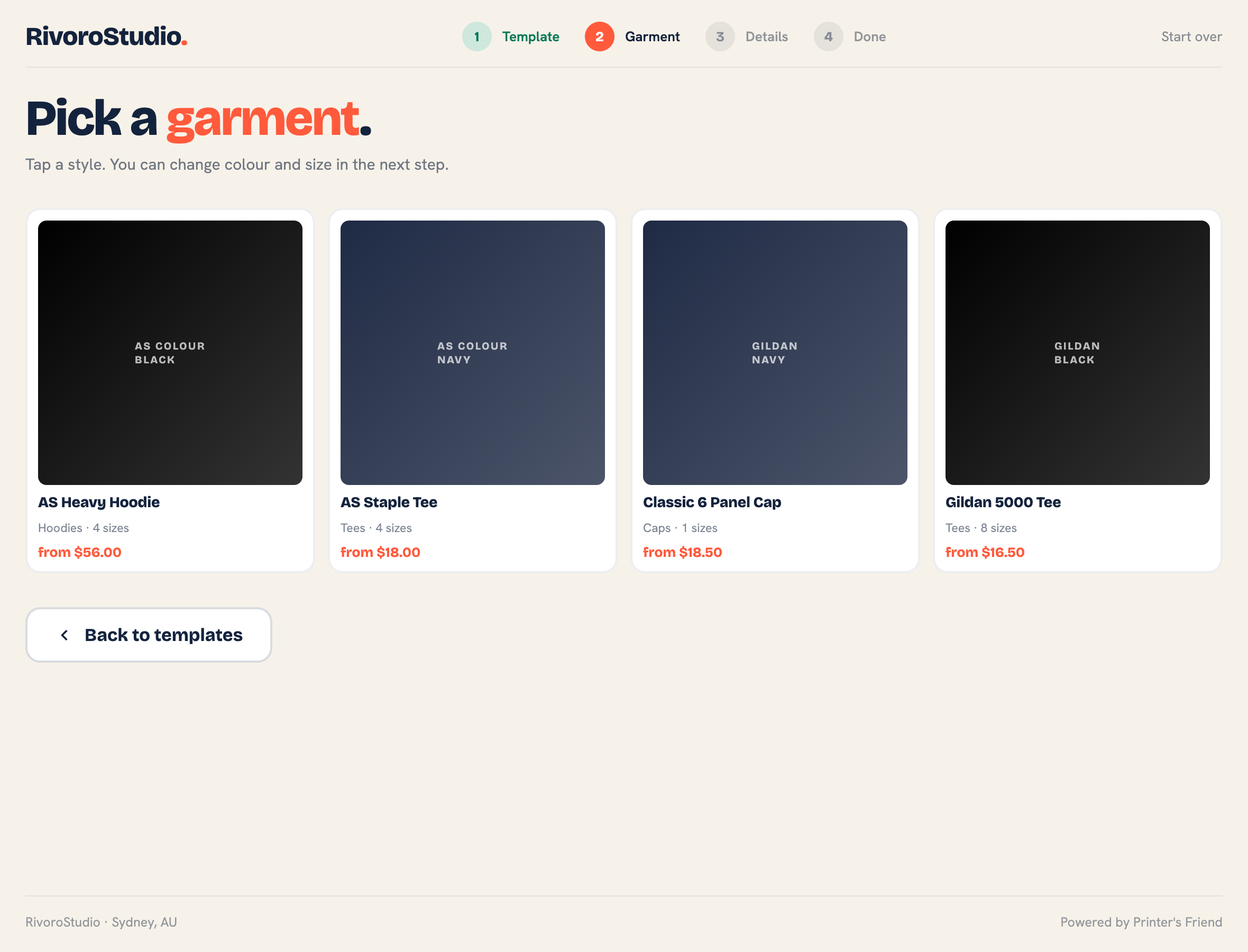Select step 2 Garment
This screenshot has height=952, width=1248.
coord(632,37)
